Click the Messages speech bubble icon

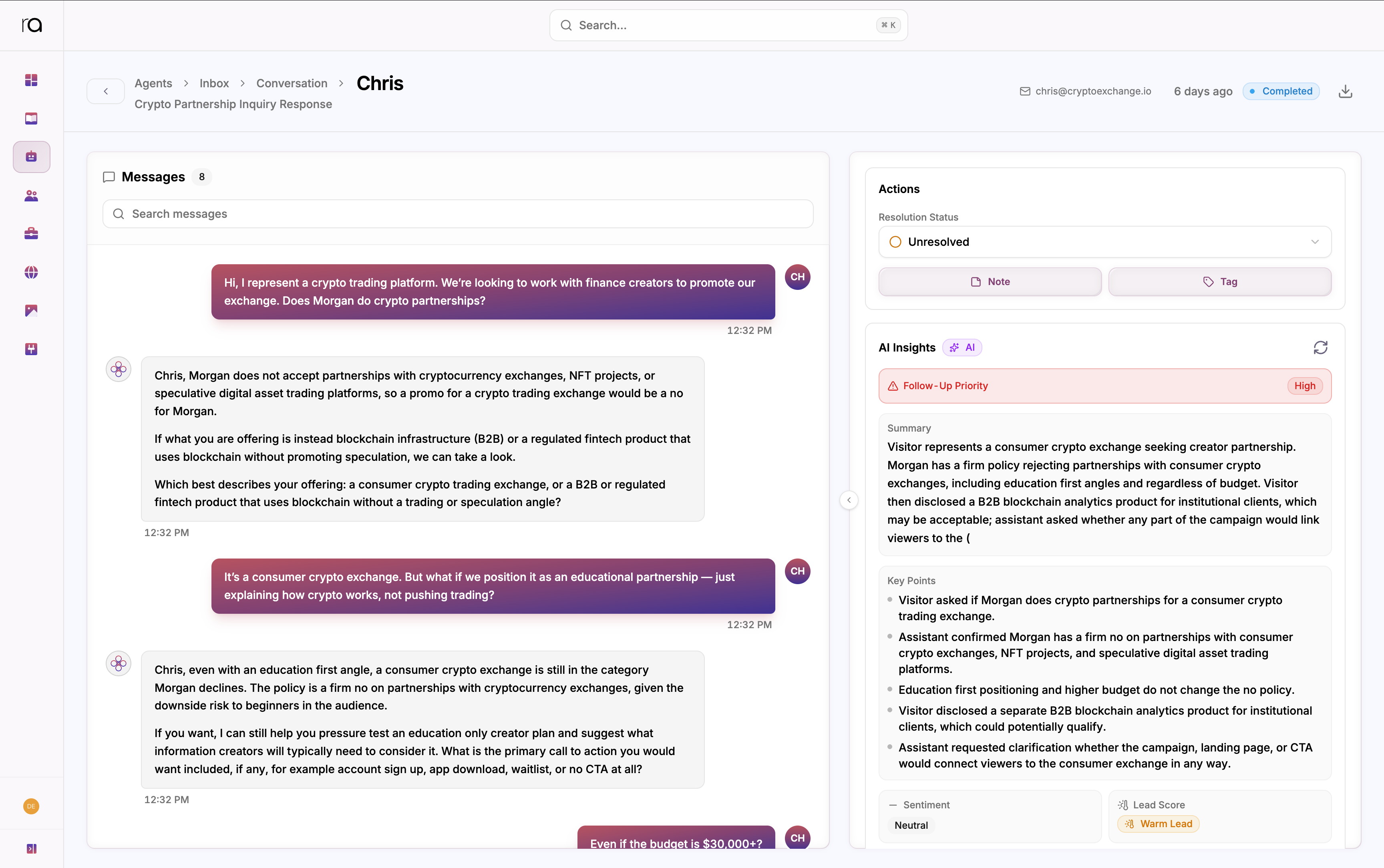click(x=109, y=177)
